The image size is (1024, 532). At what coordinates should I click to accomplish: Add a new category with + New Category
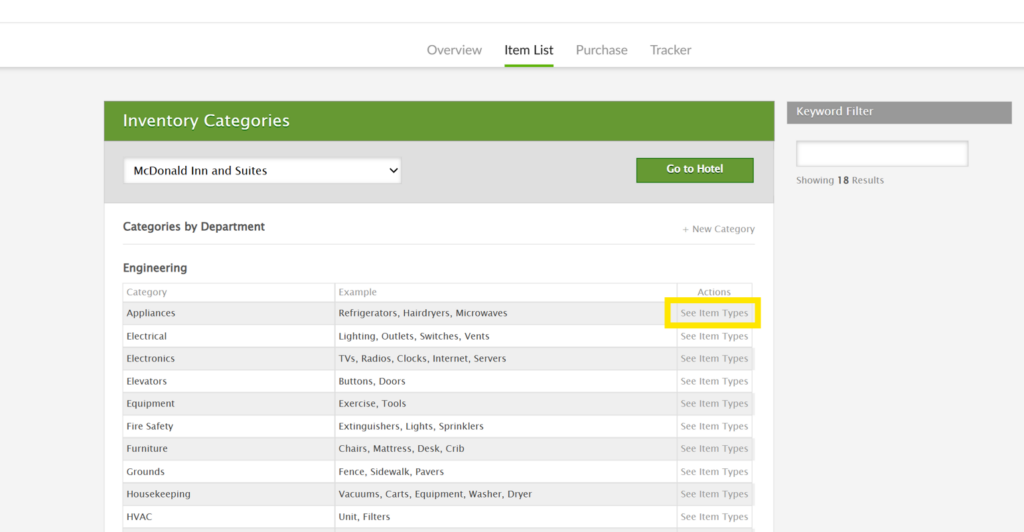(x=718, y=229)
